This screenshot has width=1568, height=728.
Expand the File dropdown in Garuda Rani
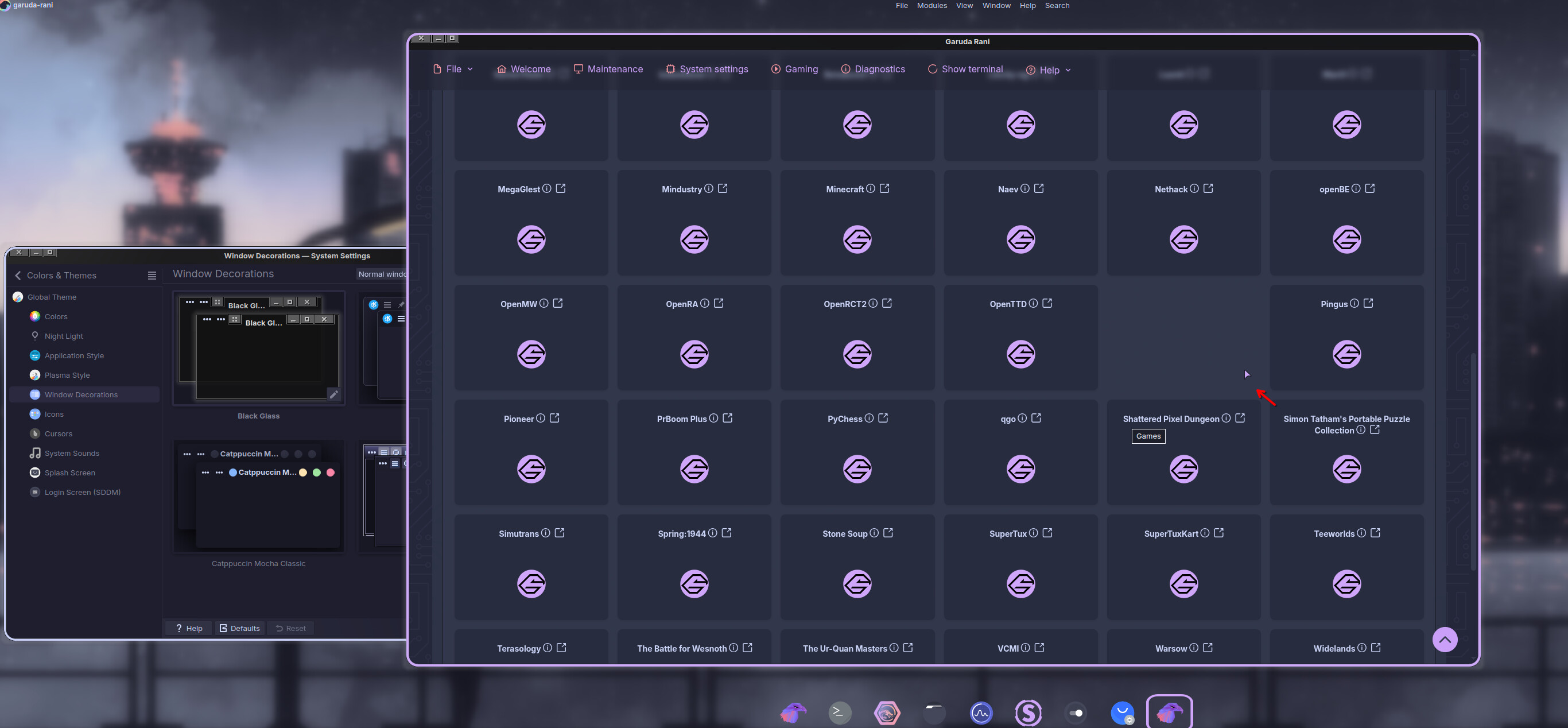(x=453, y=69)
